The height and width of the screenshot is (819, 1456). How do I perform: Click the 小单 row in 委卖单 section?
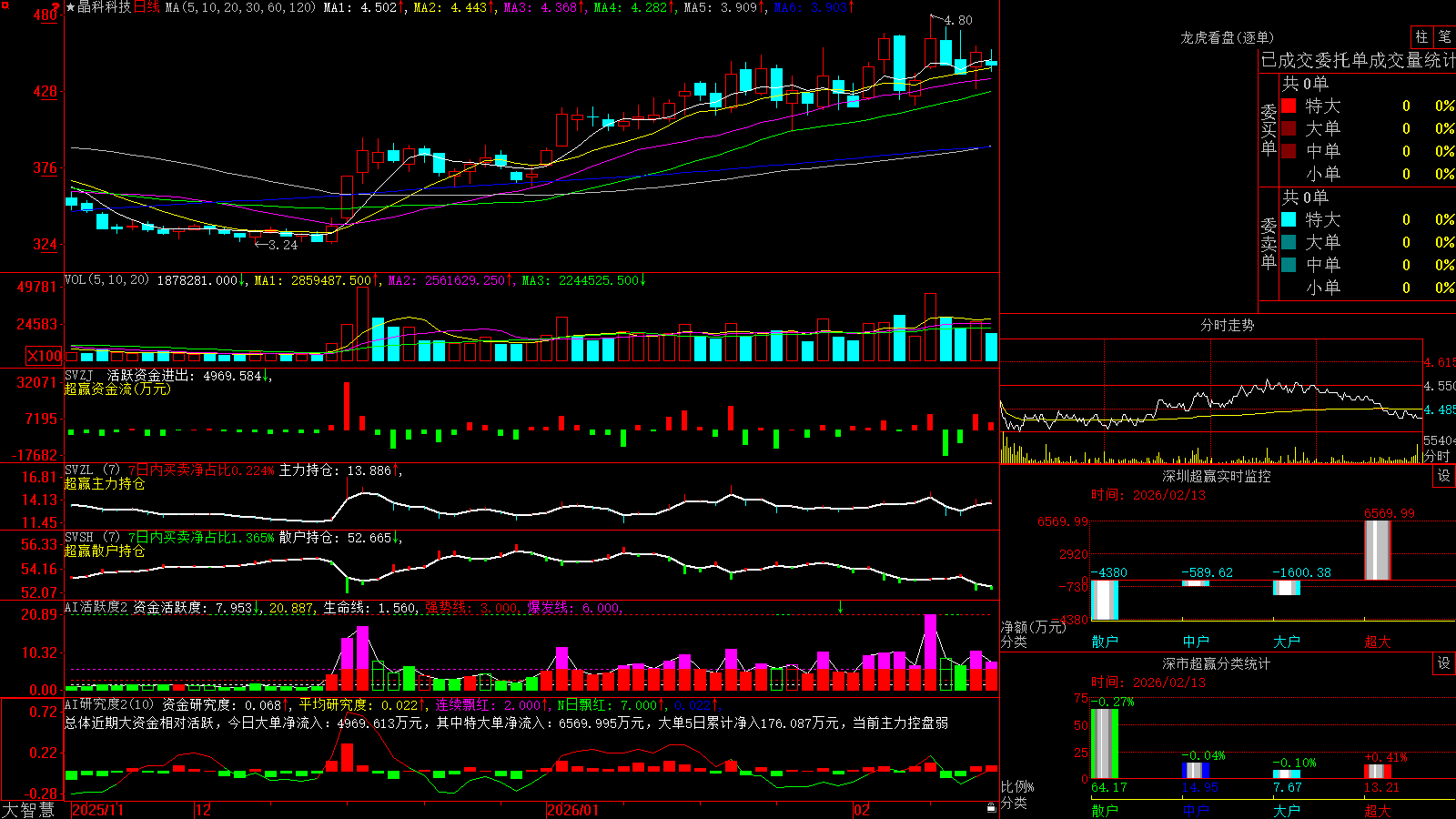tap(1369, 288)
